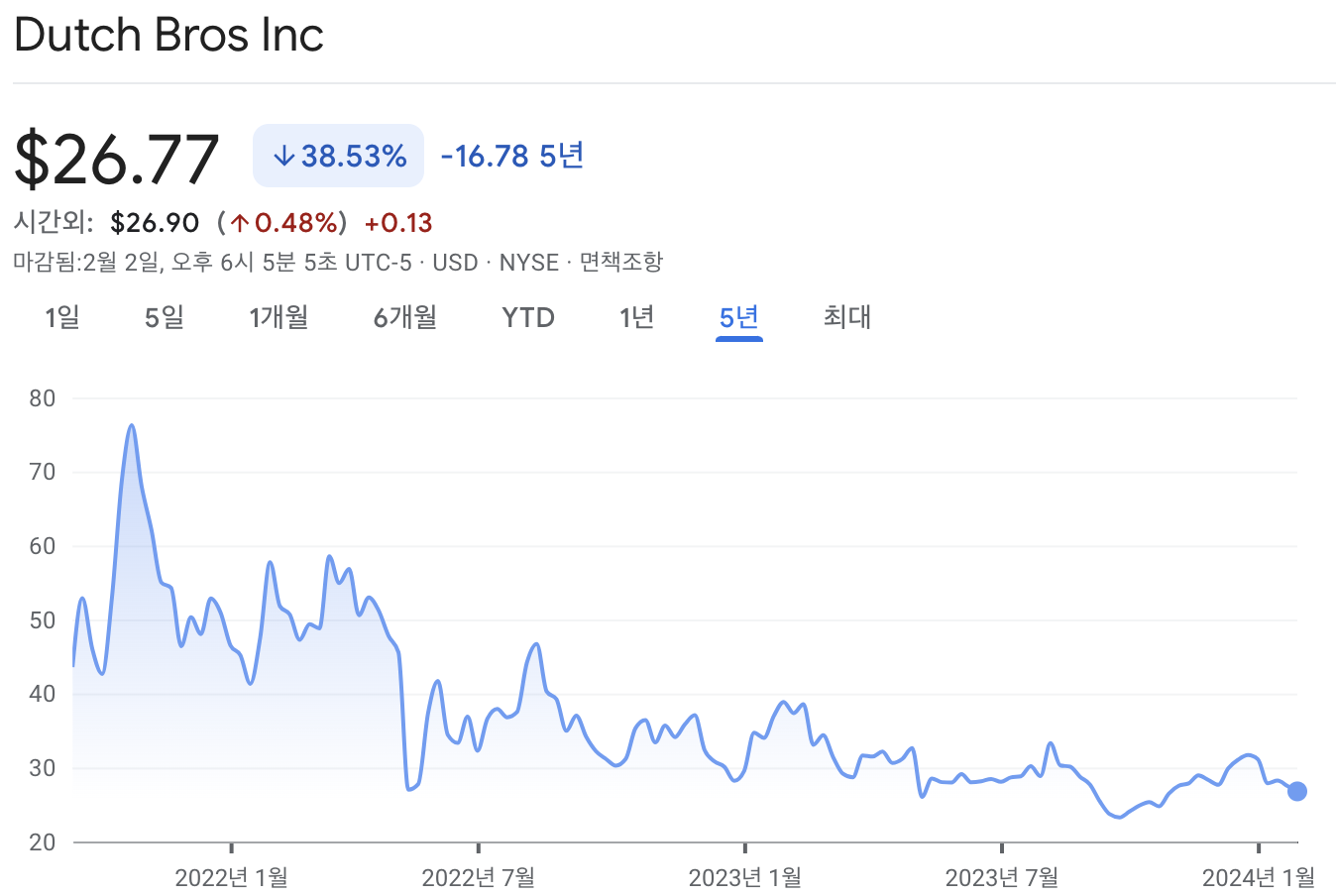The image size is (1336, 896).
Task: Open the 6개월 chart view
Action: 404,317
